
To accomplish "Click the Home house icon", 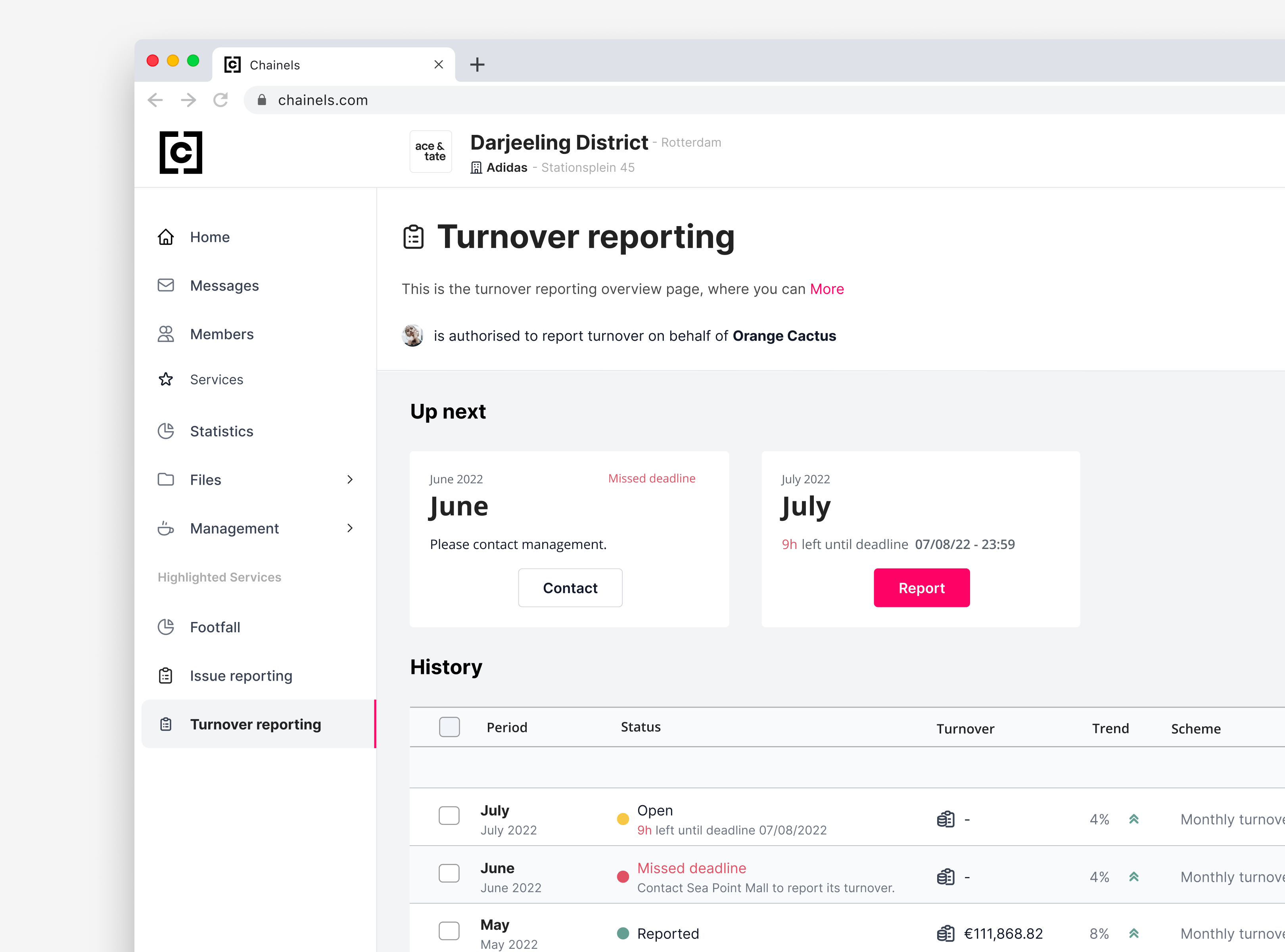I will [x=166, y=237].
